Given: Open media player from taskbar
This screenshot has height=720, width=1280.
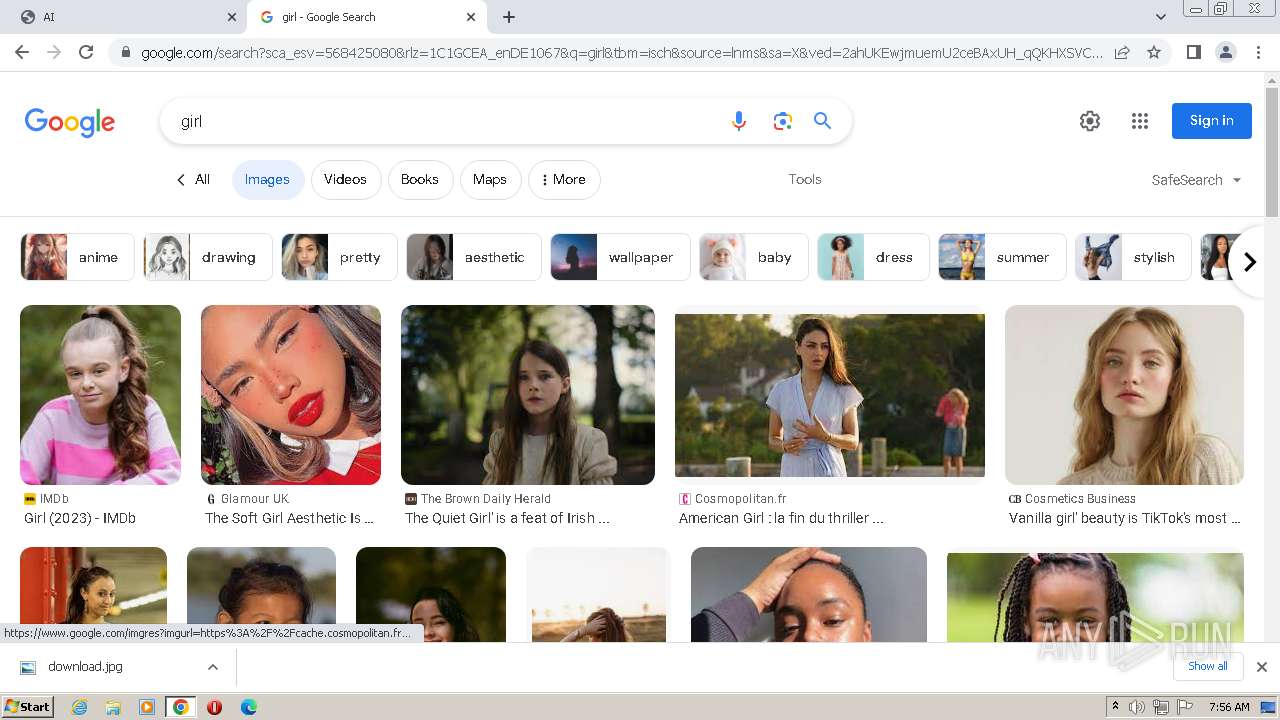Looking at the screenshot, I should coord(147,707).
